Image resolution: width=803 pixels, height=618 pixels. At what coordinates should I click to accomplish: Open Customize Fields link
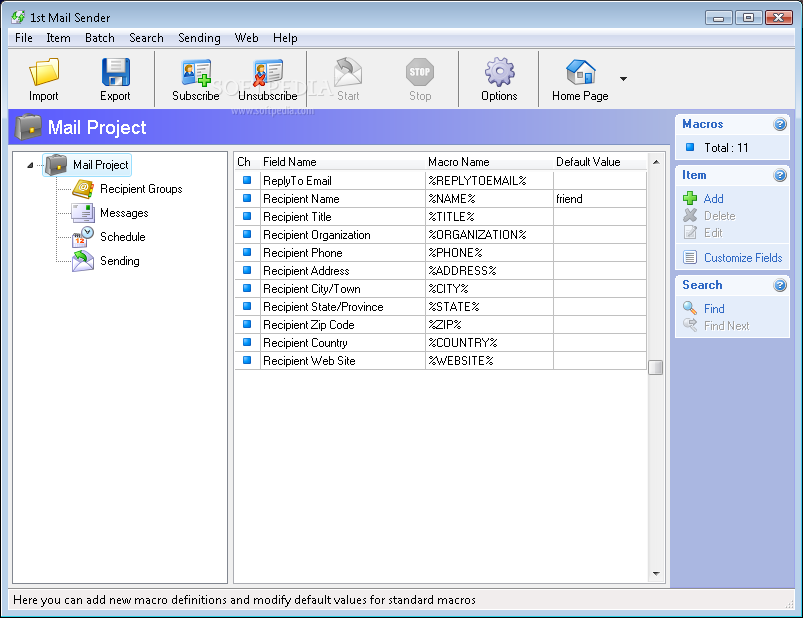[743, 258]
